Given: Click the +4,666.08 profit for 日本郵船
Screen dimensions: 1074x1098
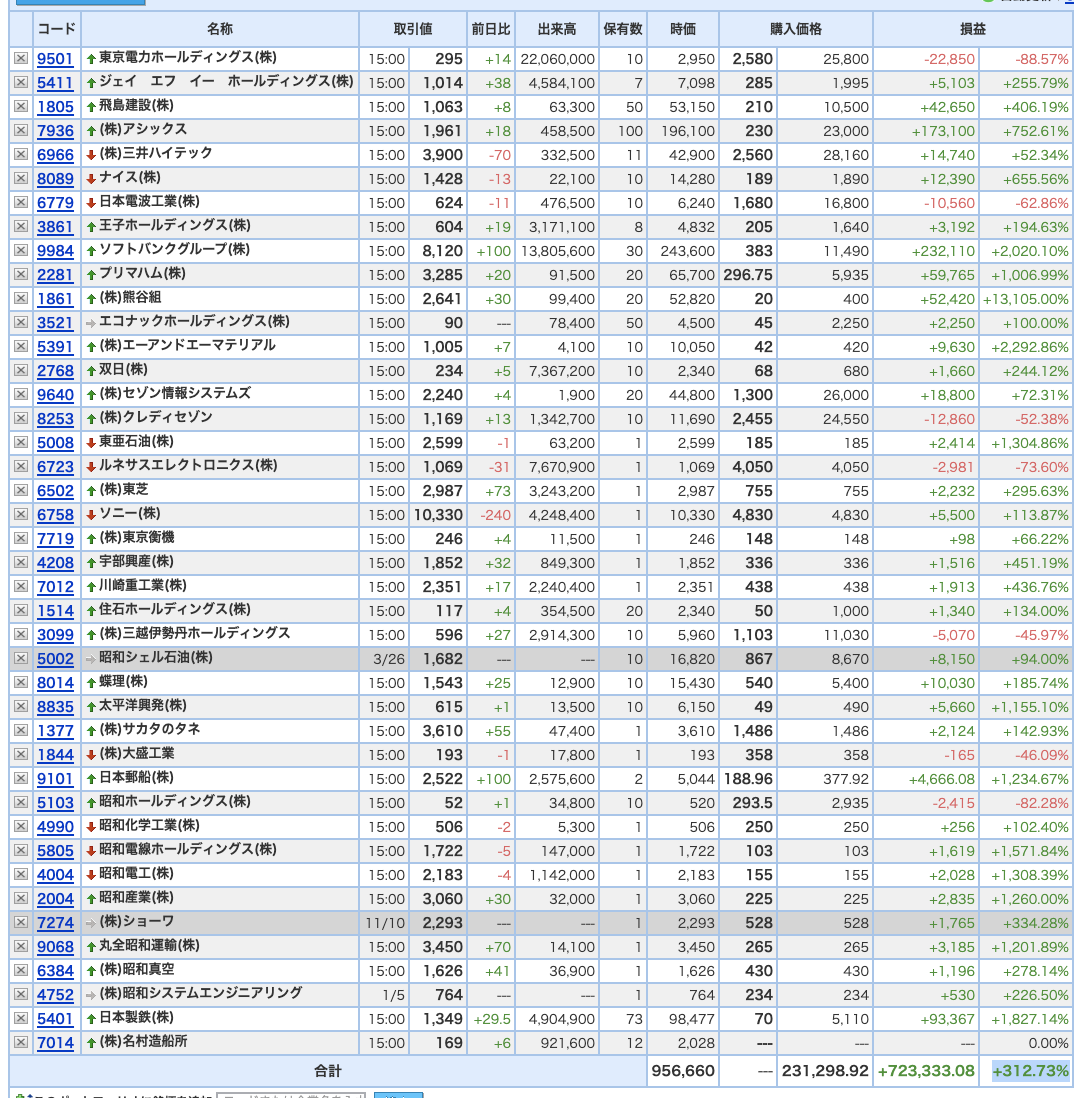Looking at the screenshot, I should pyautogui.click(x=941, y=779).
